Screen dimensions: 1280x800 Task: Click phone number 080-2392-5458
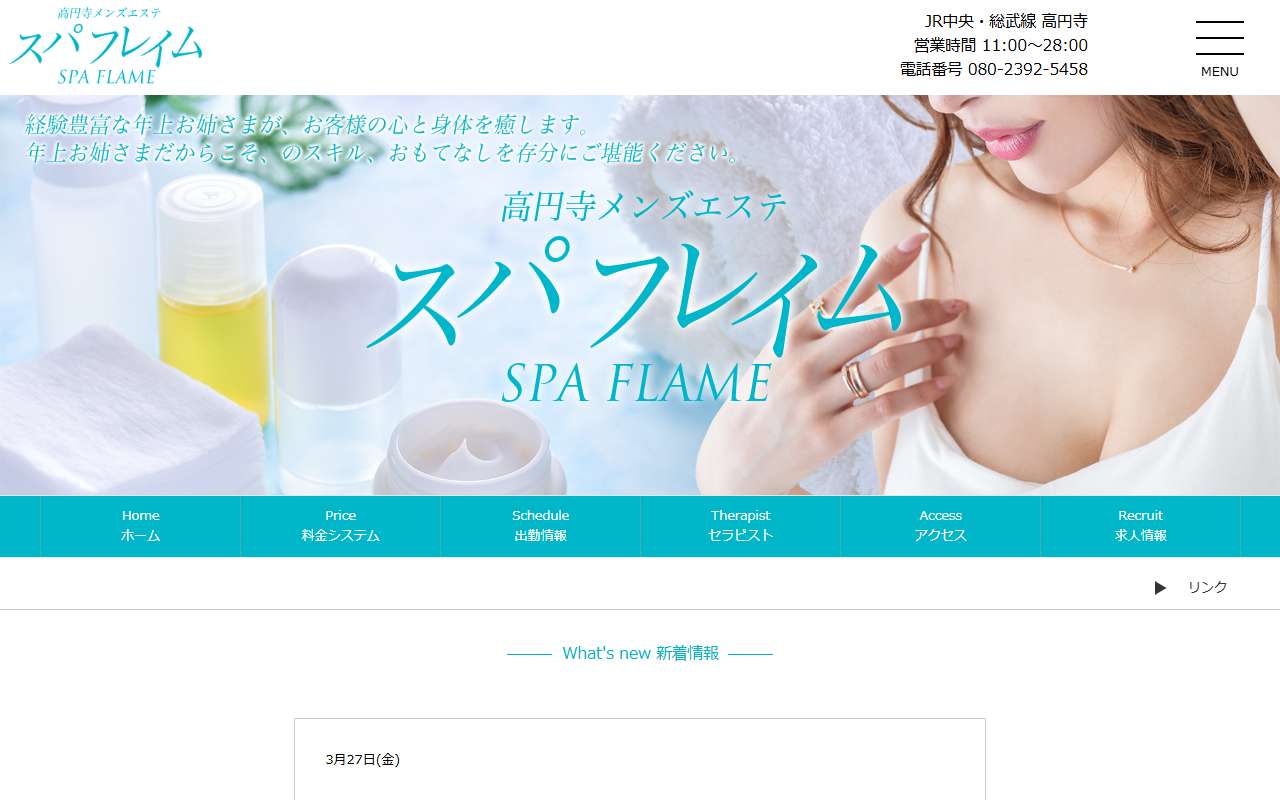pos(1028,69)
